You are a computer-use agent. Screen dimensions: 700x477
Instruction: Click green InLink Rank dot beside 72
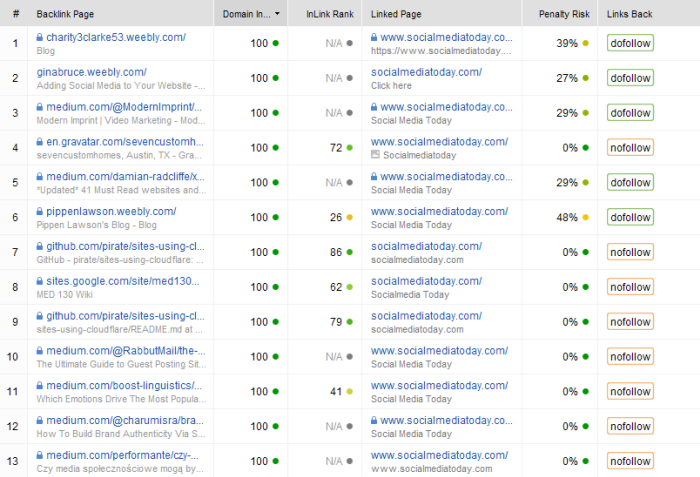click(x=350, y=148)
